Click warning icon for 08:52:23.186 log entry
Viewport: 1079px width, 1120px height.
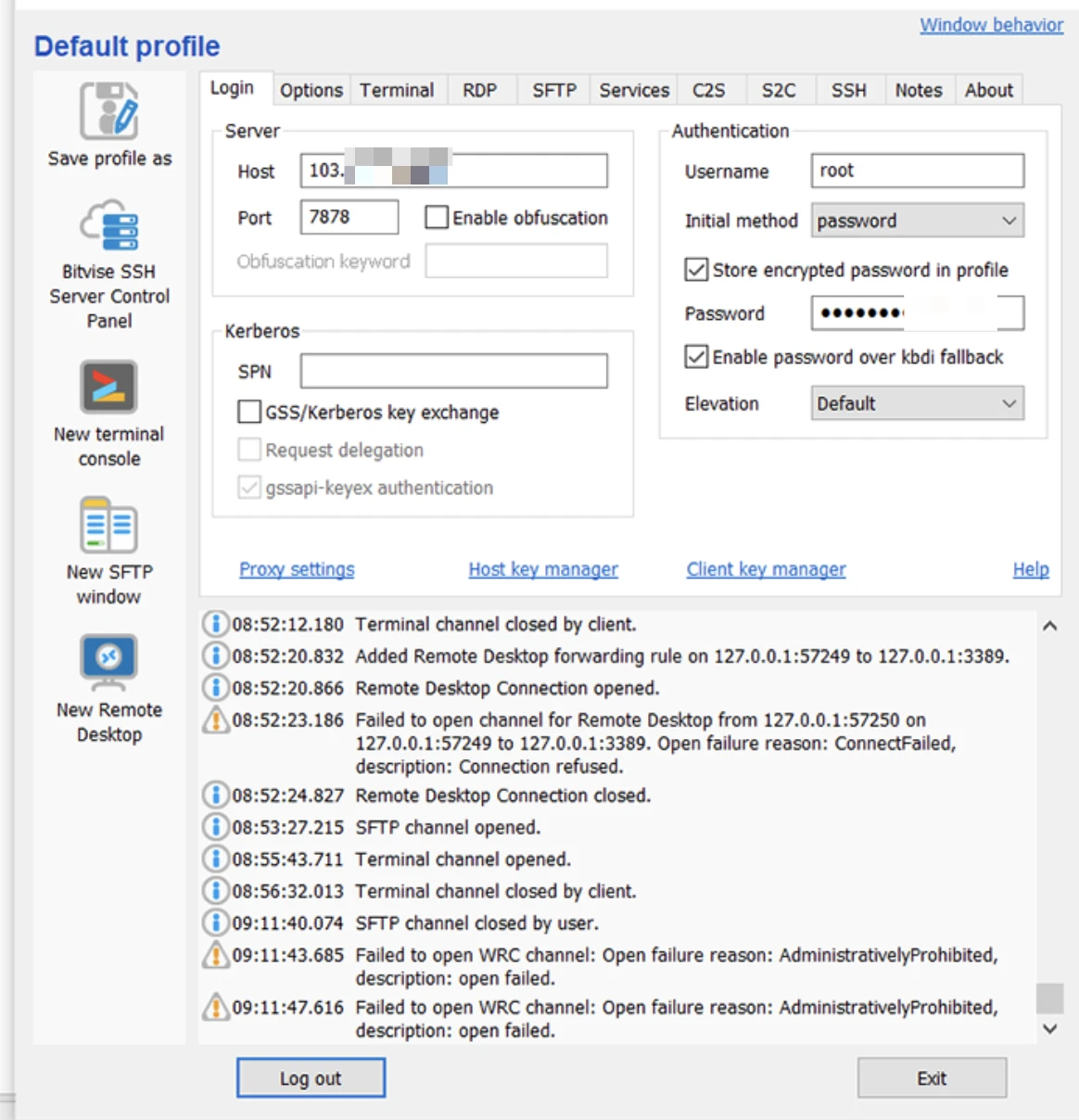pyautogui.click(x=215, y=719)
